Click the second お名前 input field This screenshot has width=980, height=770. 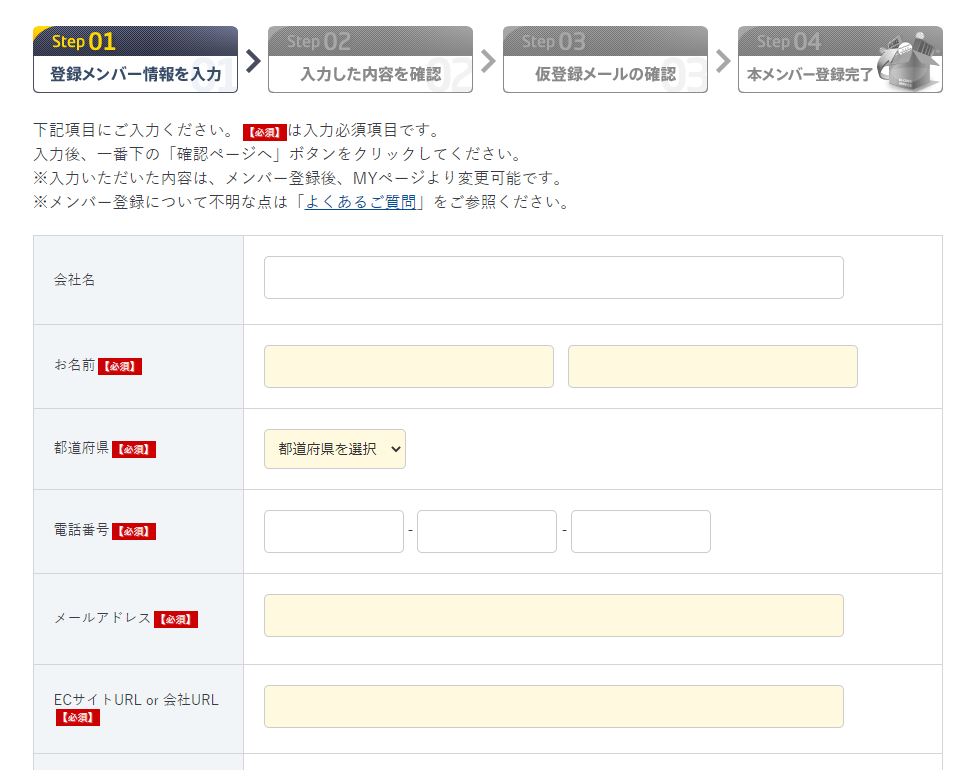click(712, 366)
